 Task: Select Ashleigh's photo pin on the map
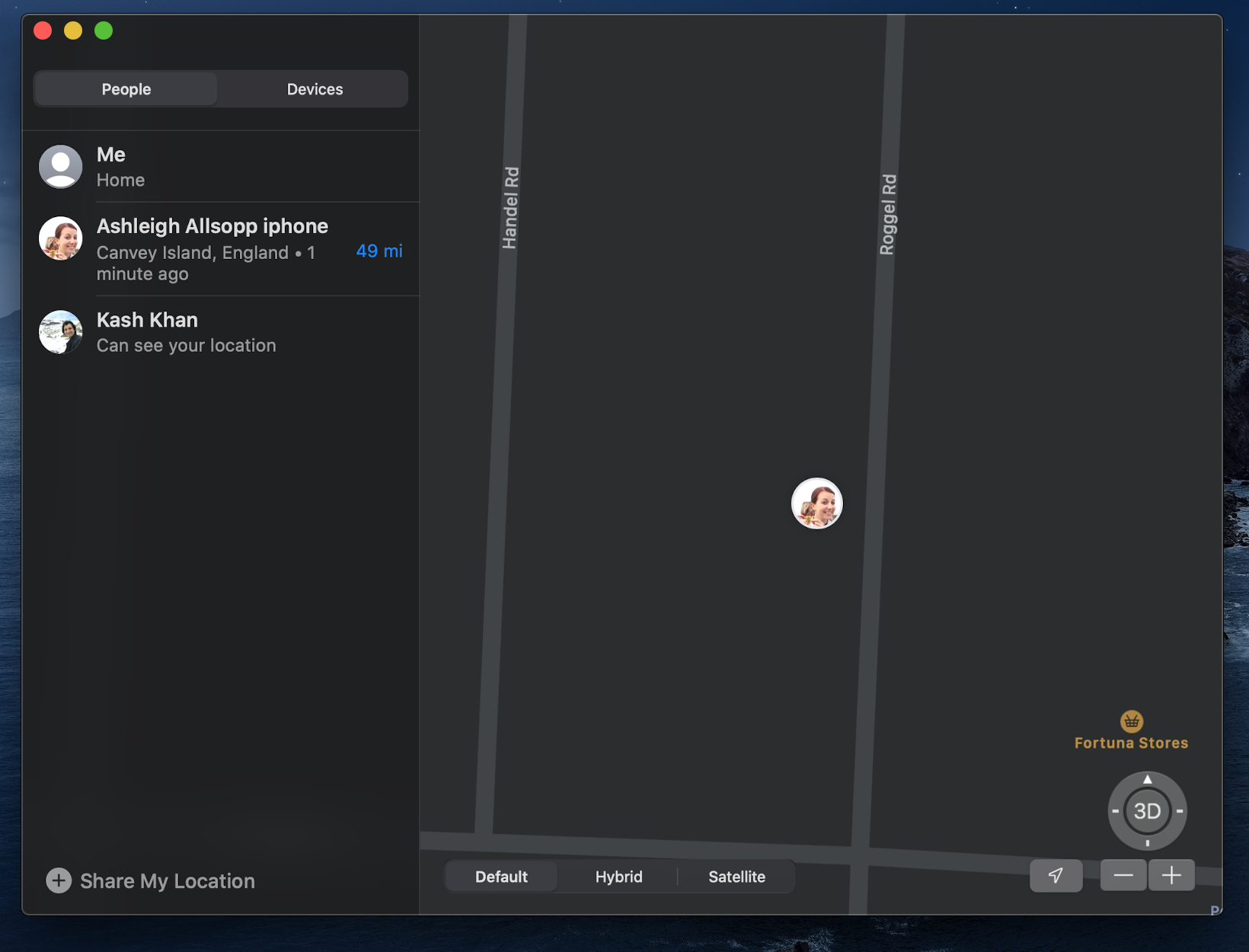point(817,503)
